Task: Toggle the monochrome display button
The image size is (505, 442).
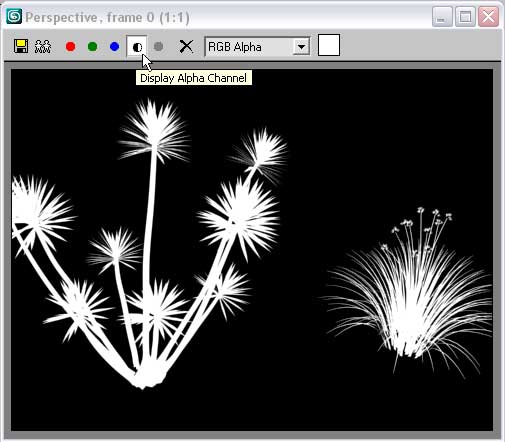Action: tap(159, 46)
